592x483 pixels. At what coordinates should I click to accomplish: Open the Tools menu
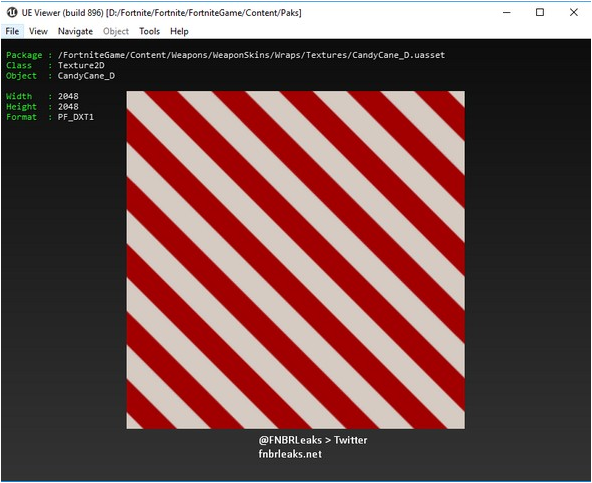click(150, 31)
